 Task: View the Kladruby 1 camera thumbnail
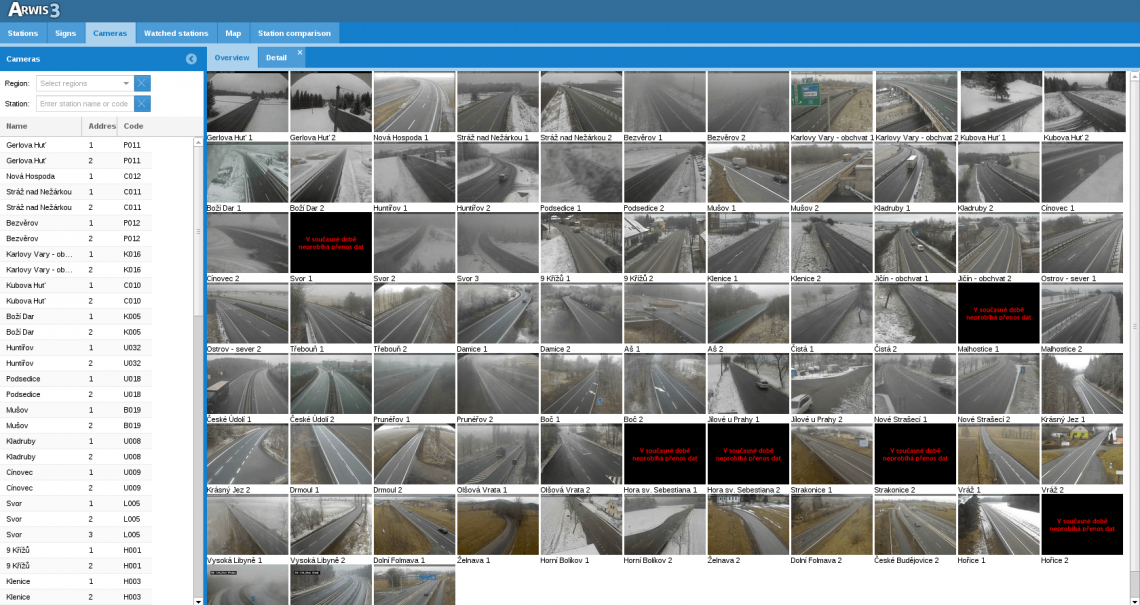click(915, 172)
